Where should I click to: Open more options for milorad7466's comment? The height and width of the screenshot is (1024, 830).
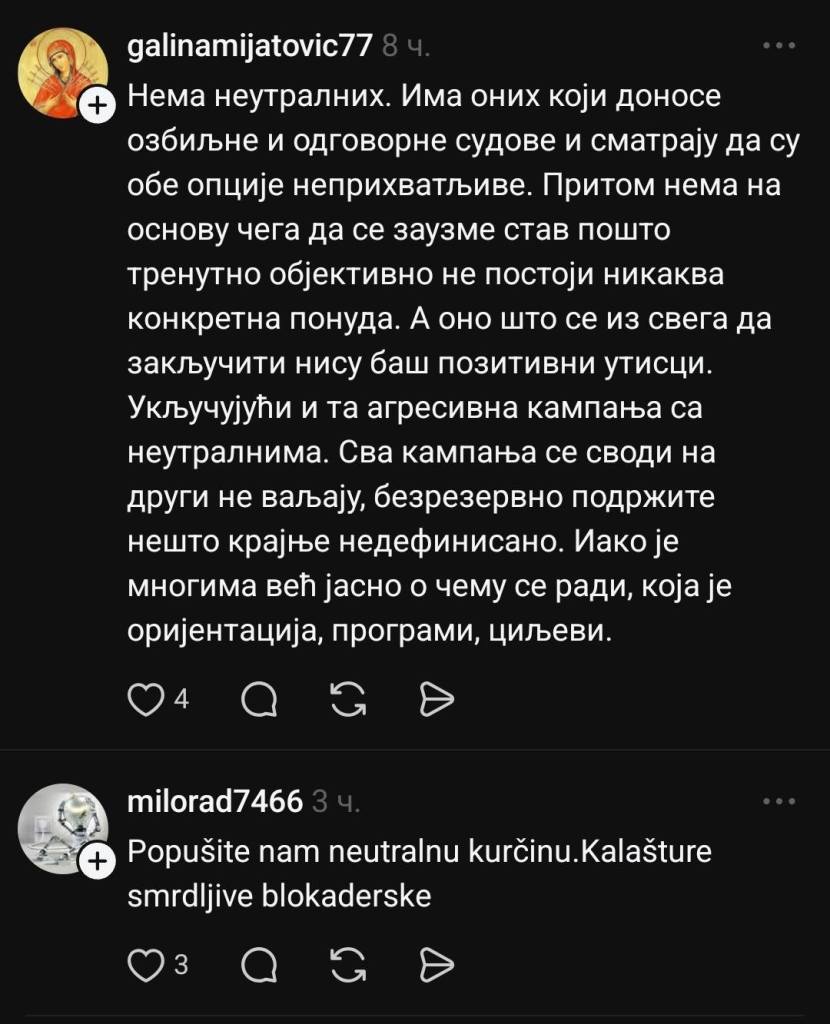[x=778, y=802]
